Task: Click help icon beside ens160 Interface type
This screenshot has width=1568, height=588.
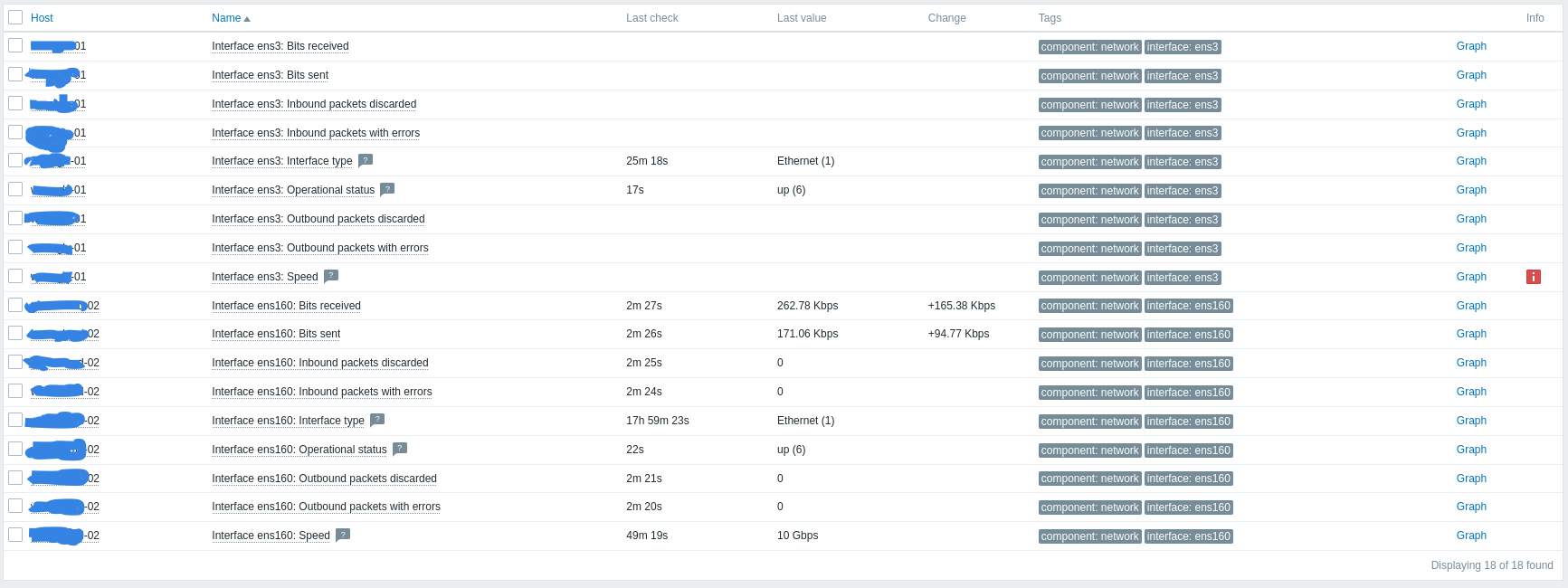Action: click(x=377, y=420)
